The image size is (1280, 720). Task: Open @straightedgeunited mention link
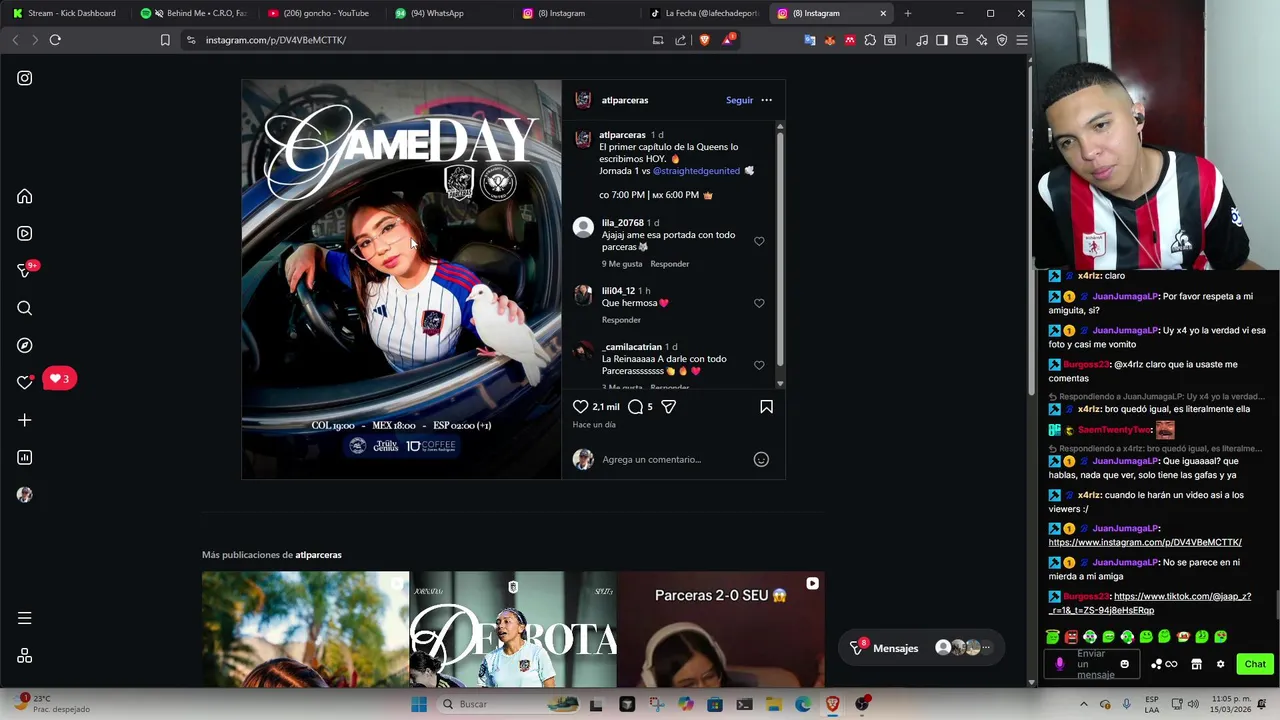pyautogui.click(x=696, y=171)
